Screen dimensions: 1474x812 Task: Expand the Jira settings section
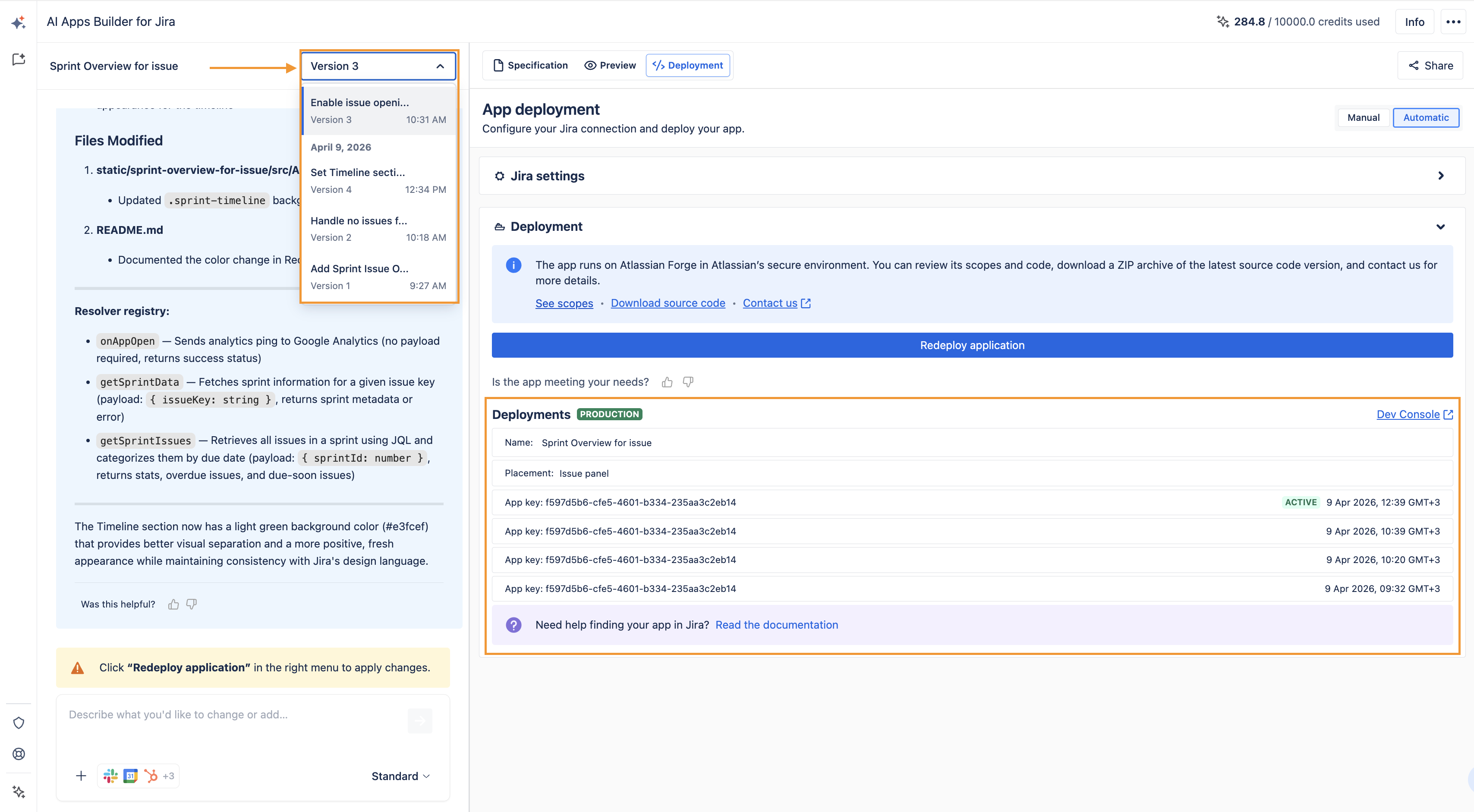coord(972,176)
